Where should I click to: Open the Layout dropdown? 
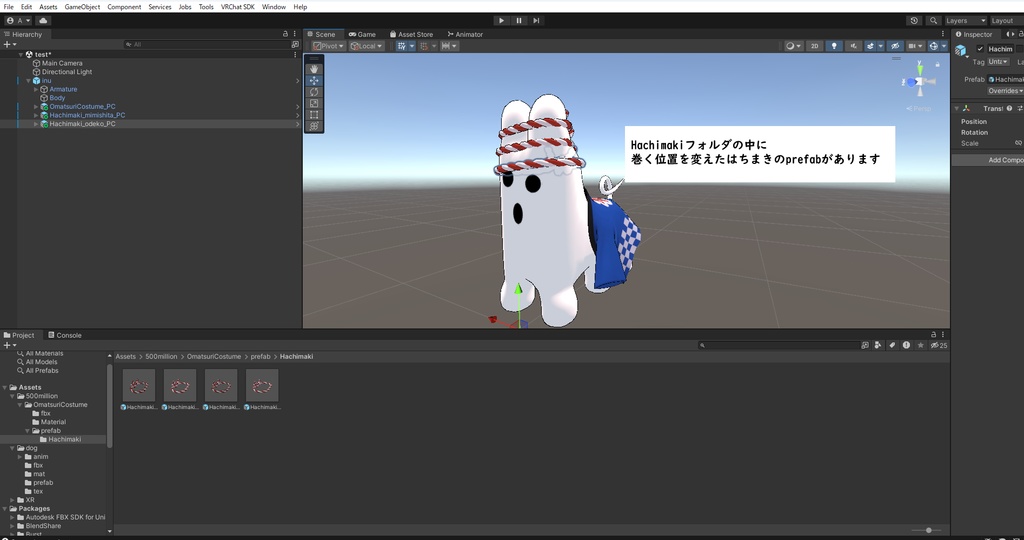tap(1006, 20)
